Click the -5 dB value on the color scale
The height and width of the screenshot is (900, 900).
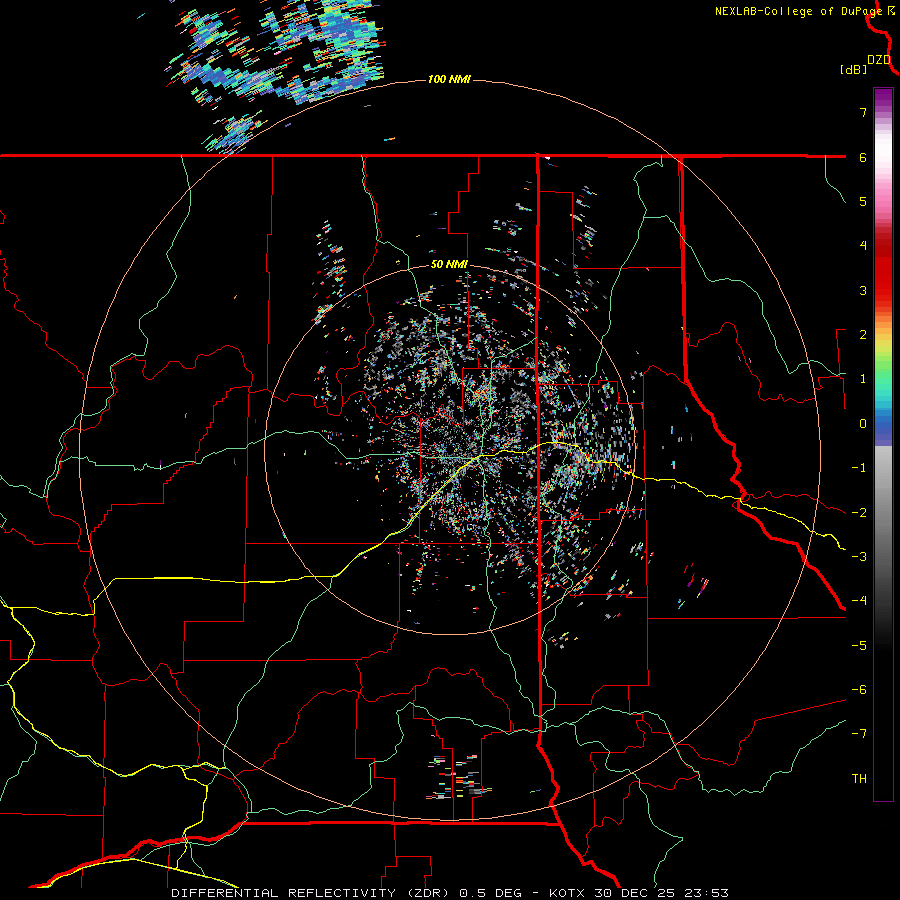859,646
